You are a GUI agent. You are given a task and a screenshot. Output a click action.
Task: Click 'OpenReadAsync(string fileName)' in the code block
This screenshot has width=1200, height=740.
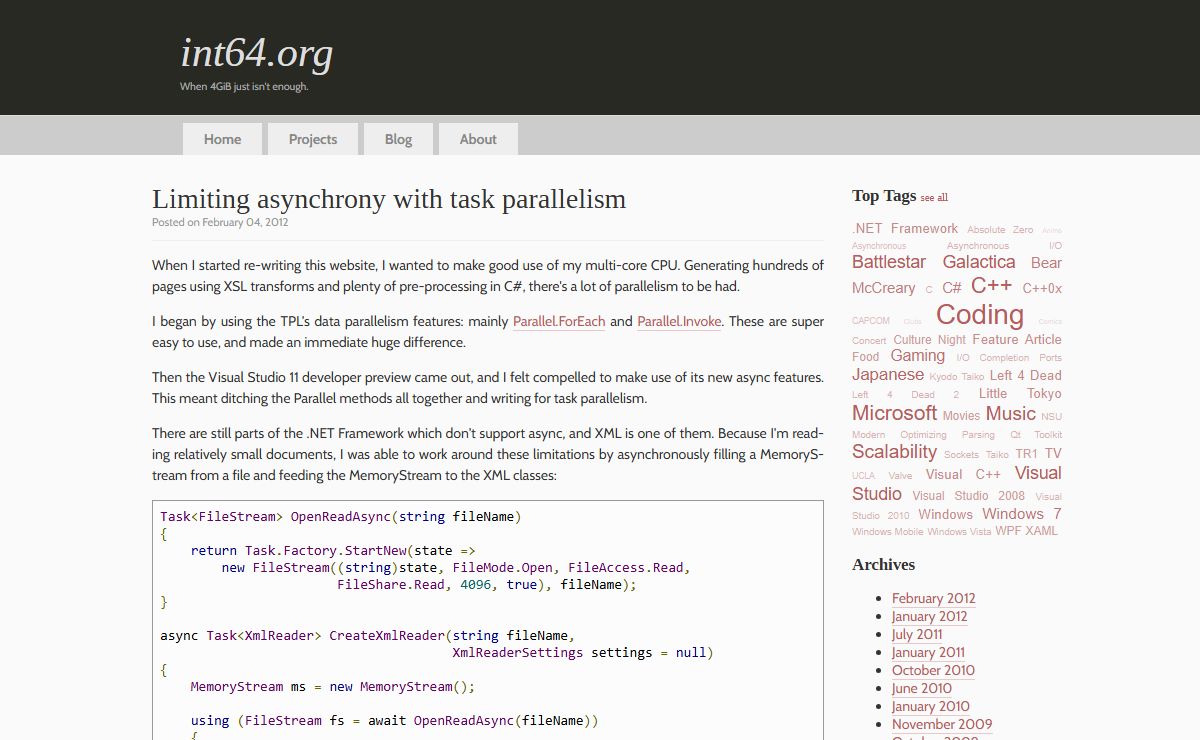coord(406,517)
